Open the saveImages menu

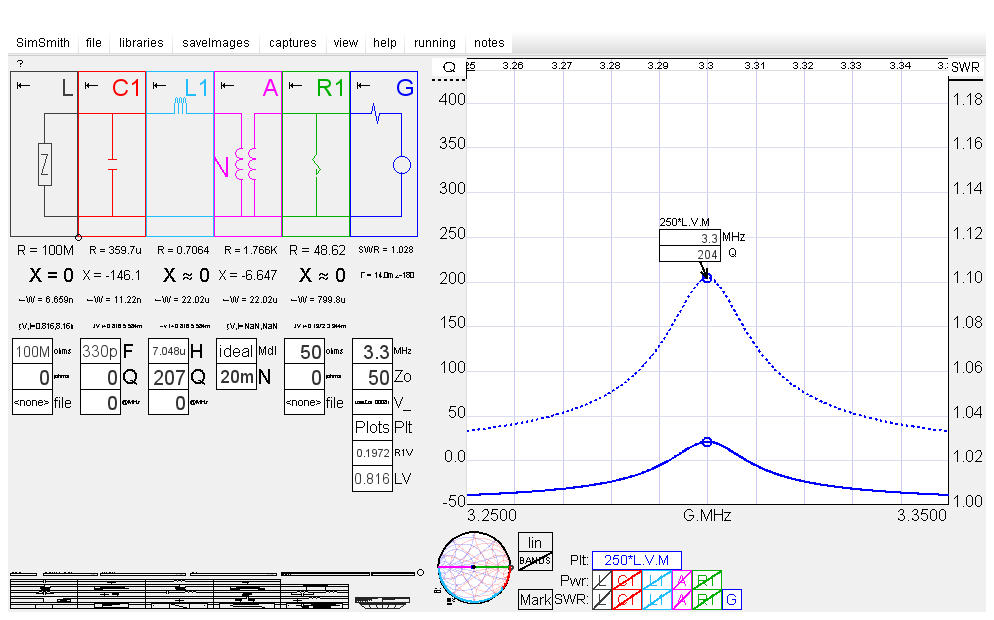point(216,42)
